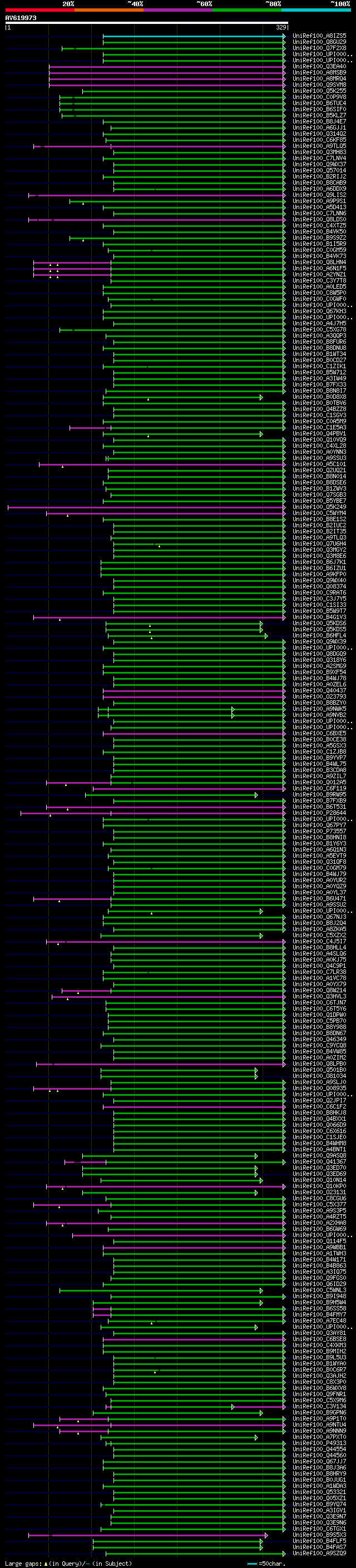The height and width of the screenshot is (1568, 356).
Task: Select the query ID AV619973
Action: pyautogui.click(x=21, y=18)
